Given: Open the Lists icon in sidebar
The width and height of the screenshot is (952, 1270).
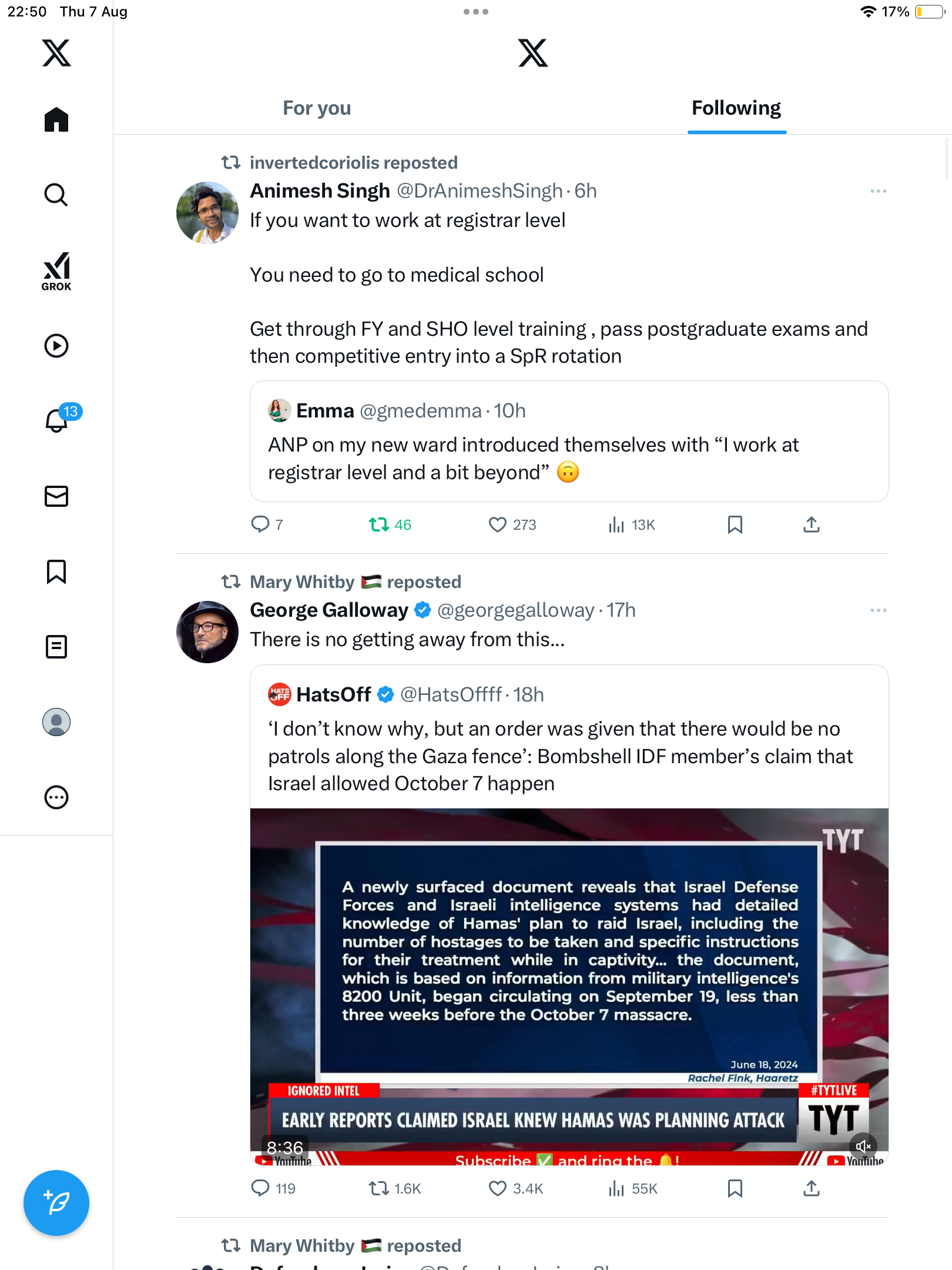Looking at the screenshot, I should point(56,647).
